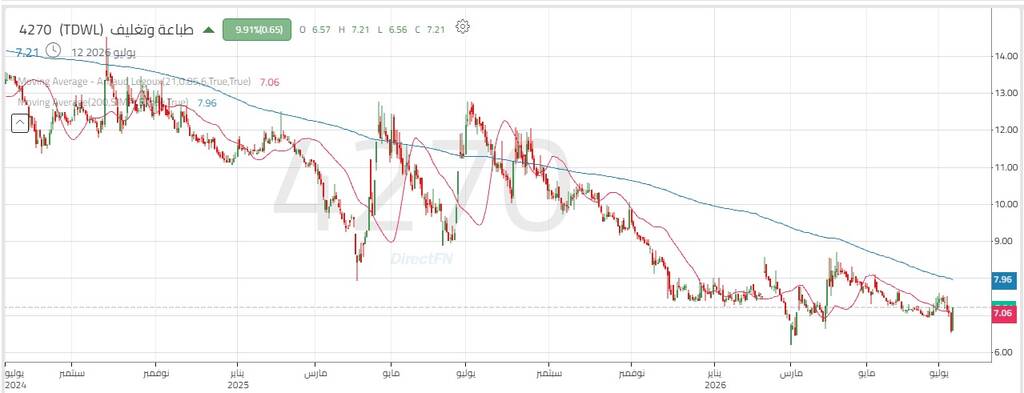Viewport: 1024px width, 393px height.
Task: Click the 2024 start time-axis label
Action: (x=15, y=386)
